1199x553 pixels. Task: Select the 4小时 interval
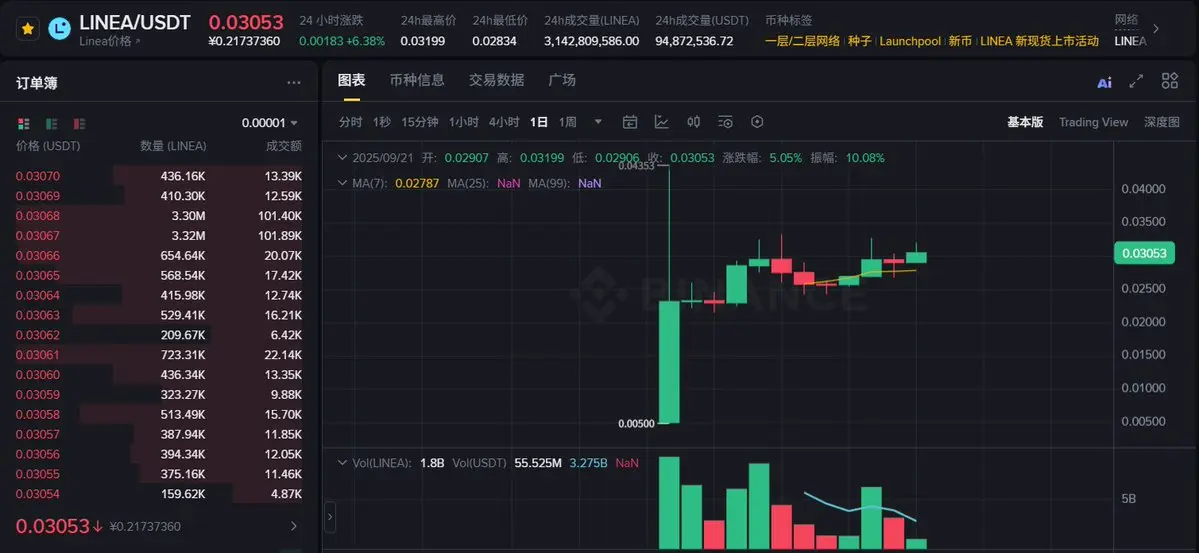click(x=504, y=122)
